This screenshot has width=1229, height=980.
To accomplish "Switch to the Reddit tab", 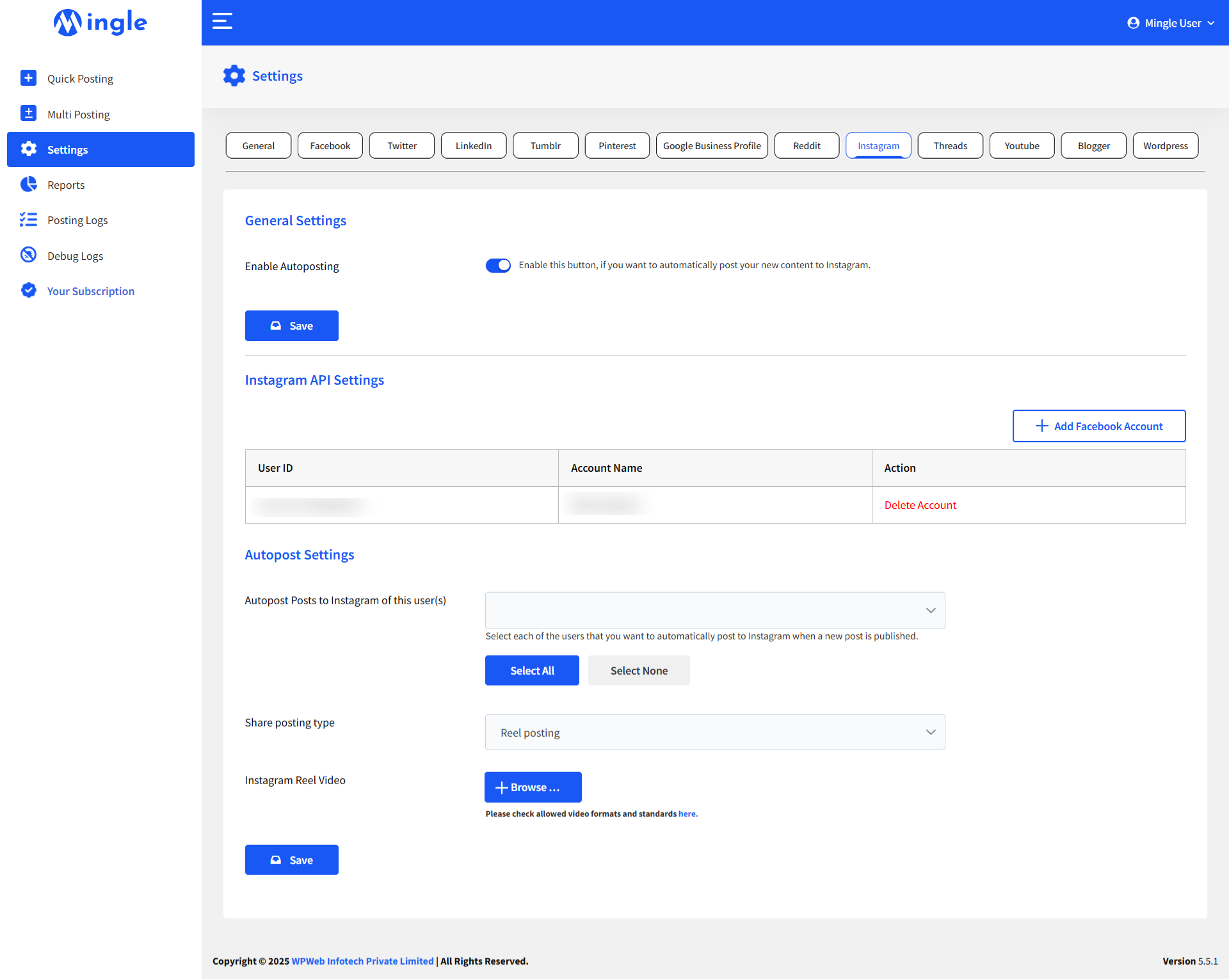I will pos(807,145).
